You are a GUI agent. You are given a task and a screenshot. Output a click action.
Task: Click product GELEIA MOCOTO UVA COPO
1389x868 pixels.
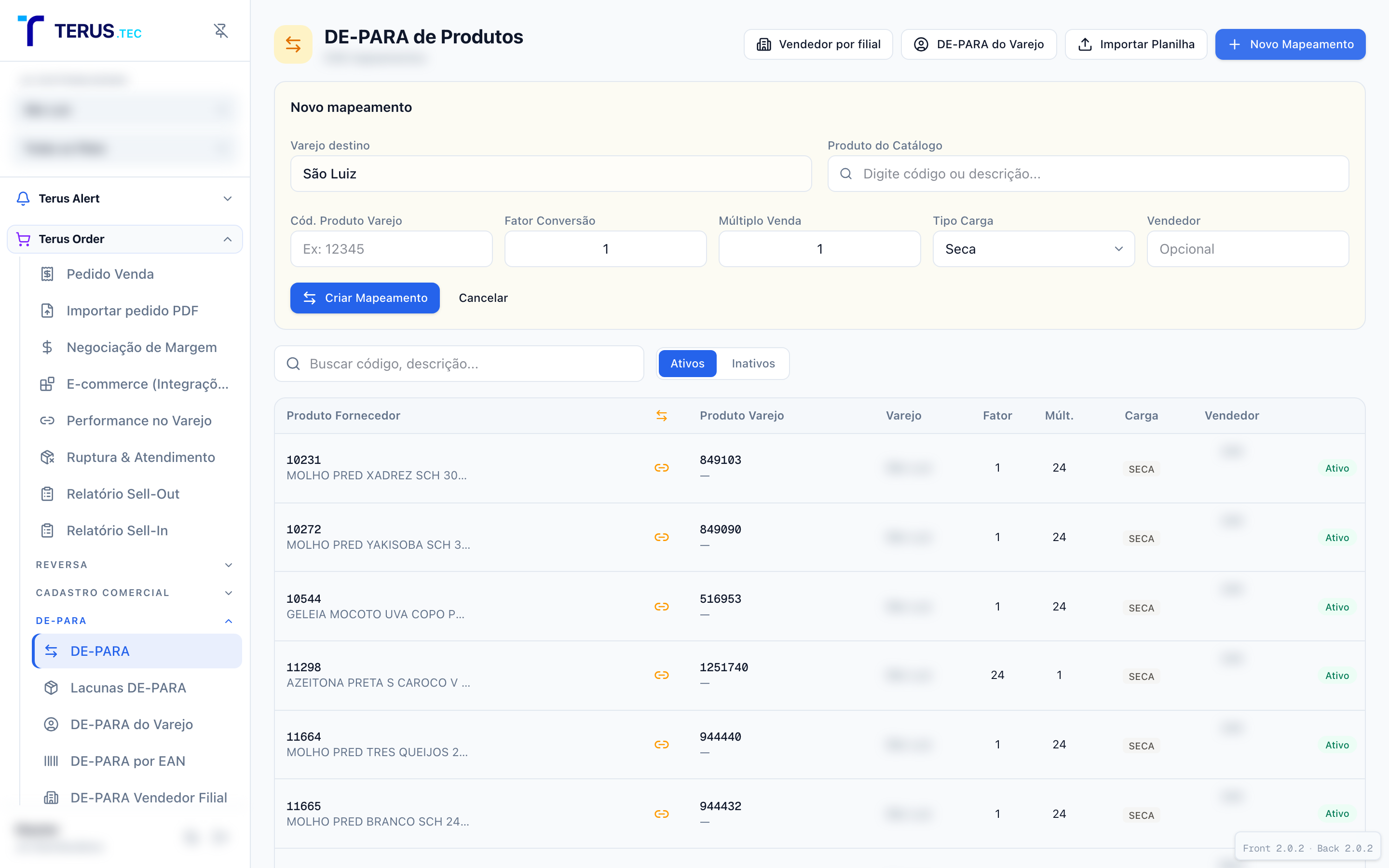coord(375,614)
